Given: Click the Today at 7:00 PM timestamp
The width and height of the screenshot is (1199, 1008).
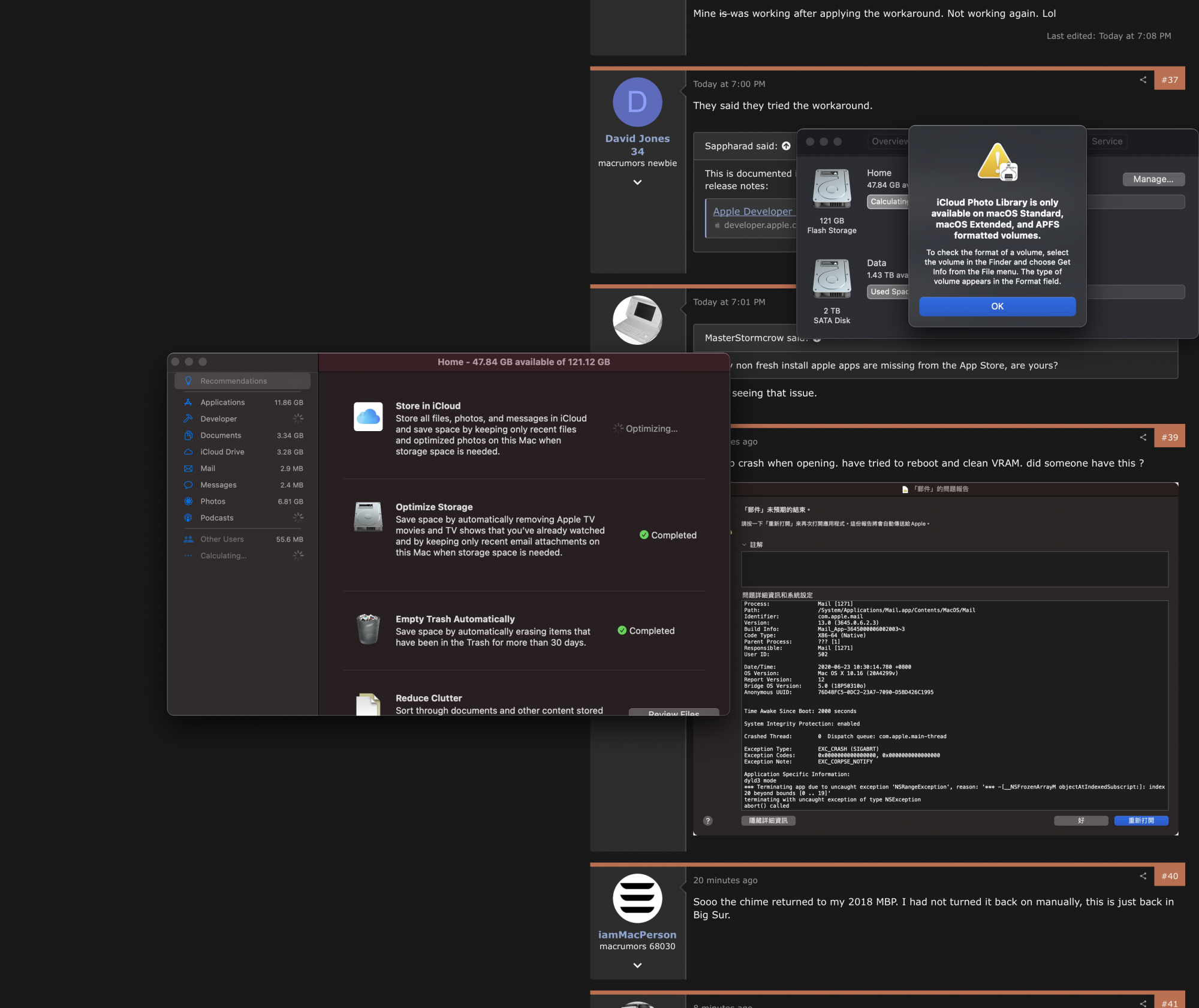Looking at the screenshot, I should coord(729,84).
